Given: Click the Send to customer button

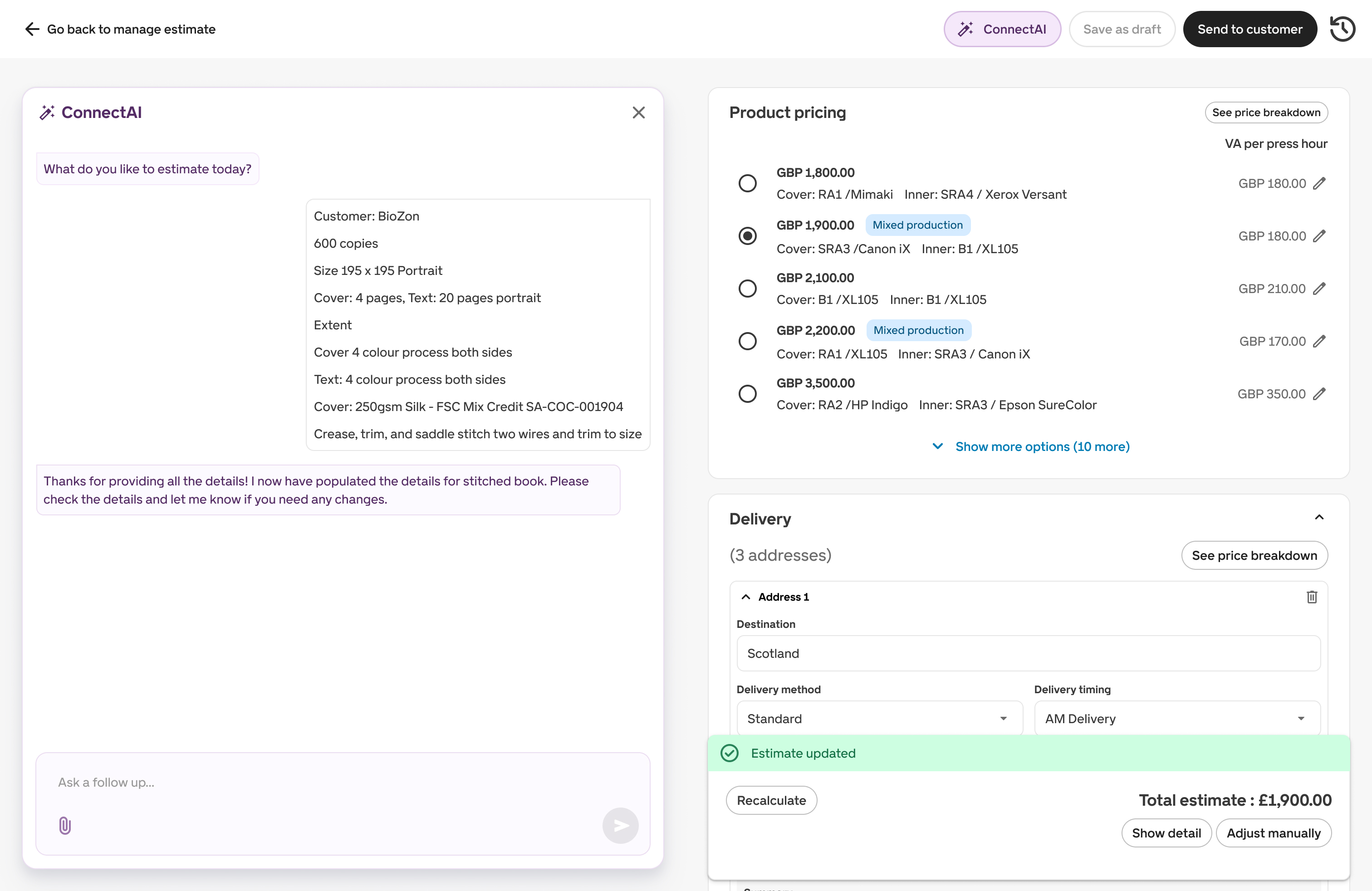Looking at the screenshot, I should (1249, 29).
